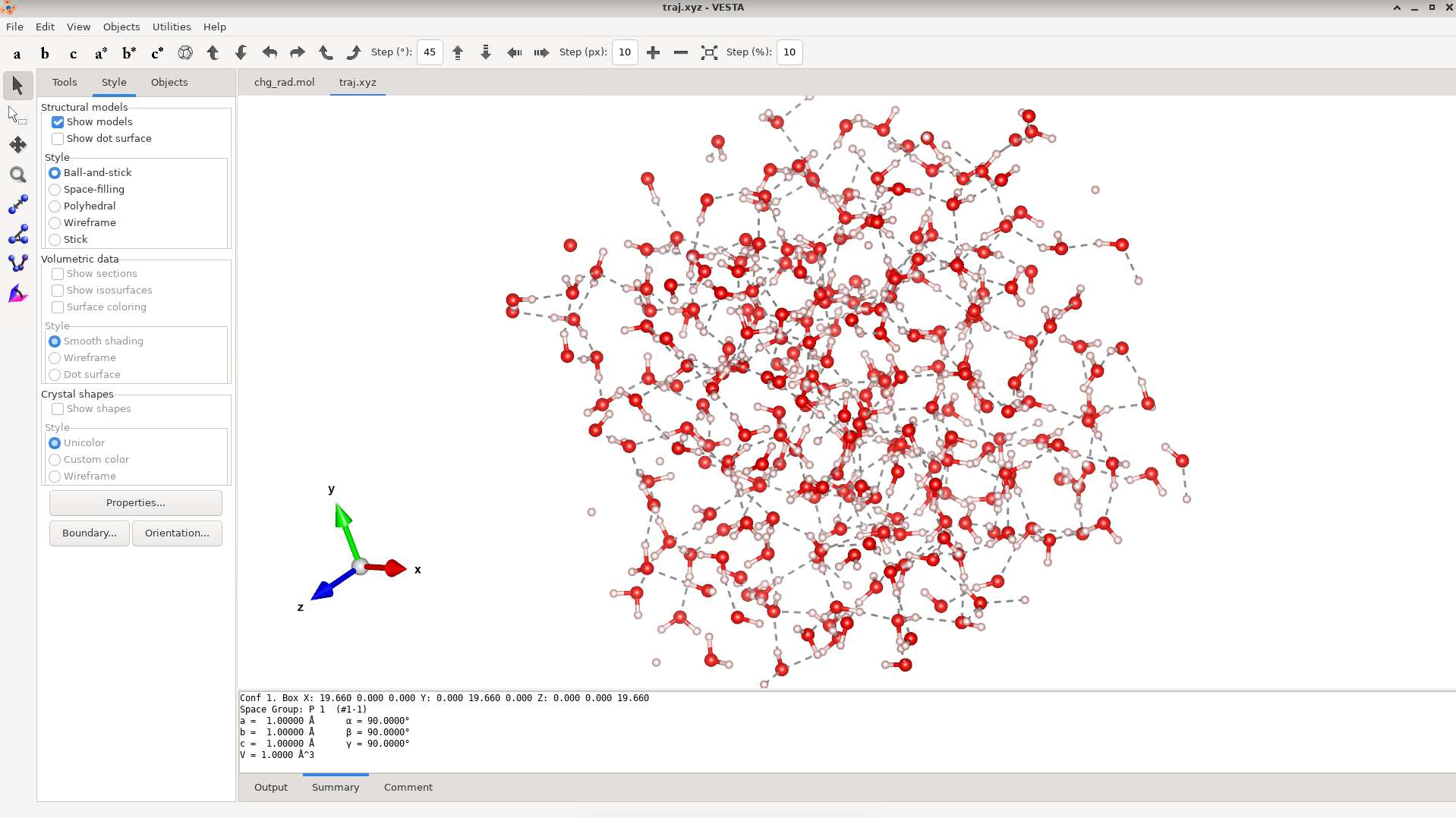1456x818 pixels.
Task: View along the c* axis
Action: [x=157, y=53]
